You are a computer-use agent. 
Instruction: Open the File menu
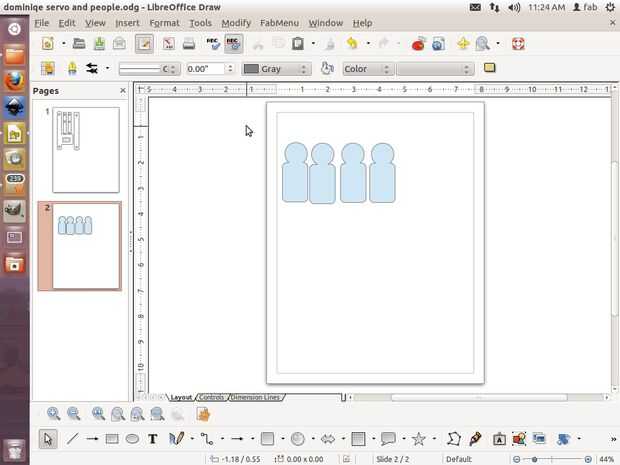(x=42, y=23)
